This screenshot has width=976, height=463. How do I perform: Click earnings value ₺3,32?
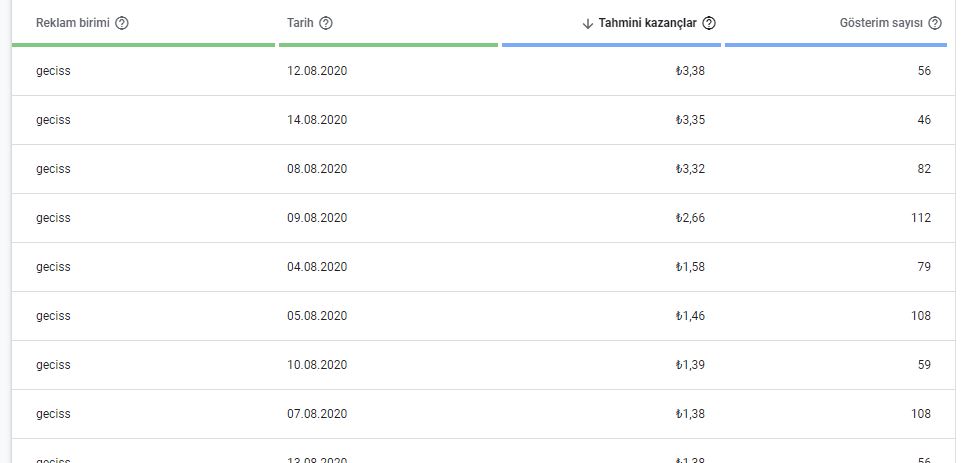(x=690, y=169)
